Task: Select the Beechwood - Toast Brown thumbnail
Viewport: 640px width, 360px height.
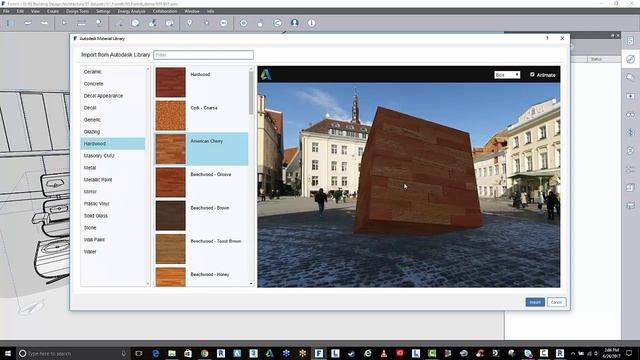Action: [x=170, y=249]
